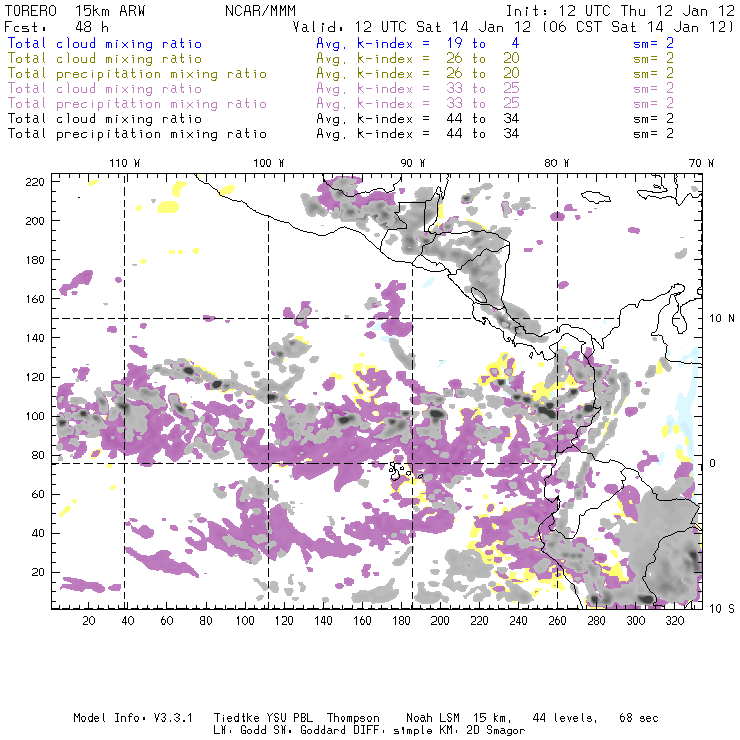Click the black "Total precipitation mixing ratio" legend line
The image size is (740, 740).
(x=137, y=134)
